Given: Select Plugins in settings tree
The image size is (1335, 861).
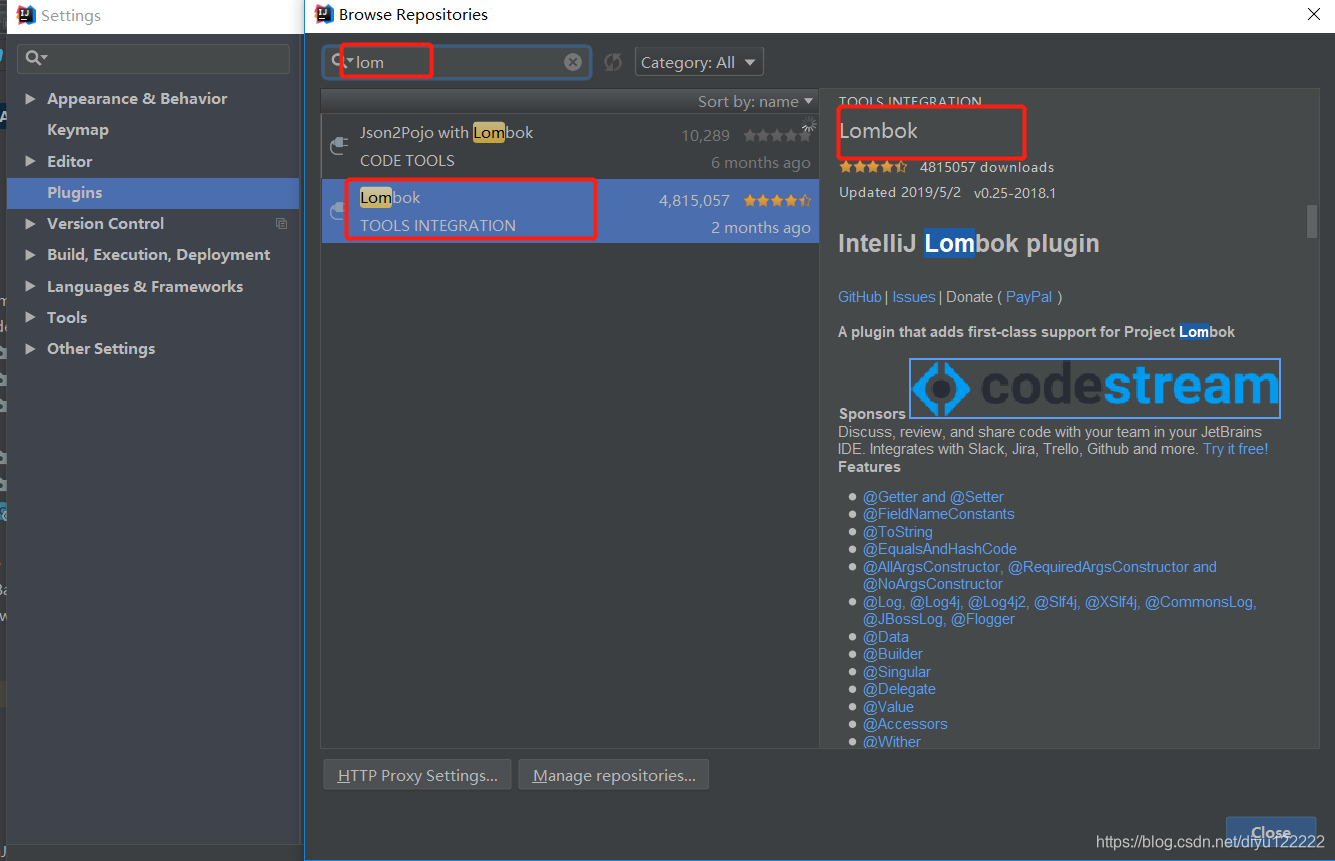Looking at the screenshot, I should tap(153, 192).
